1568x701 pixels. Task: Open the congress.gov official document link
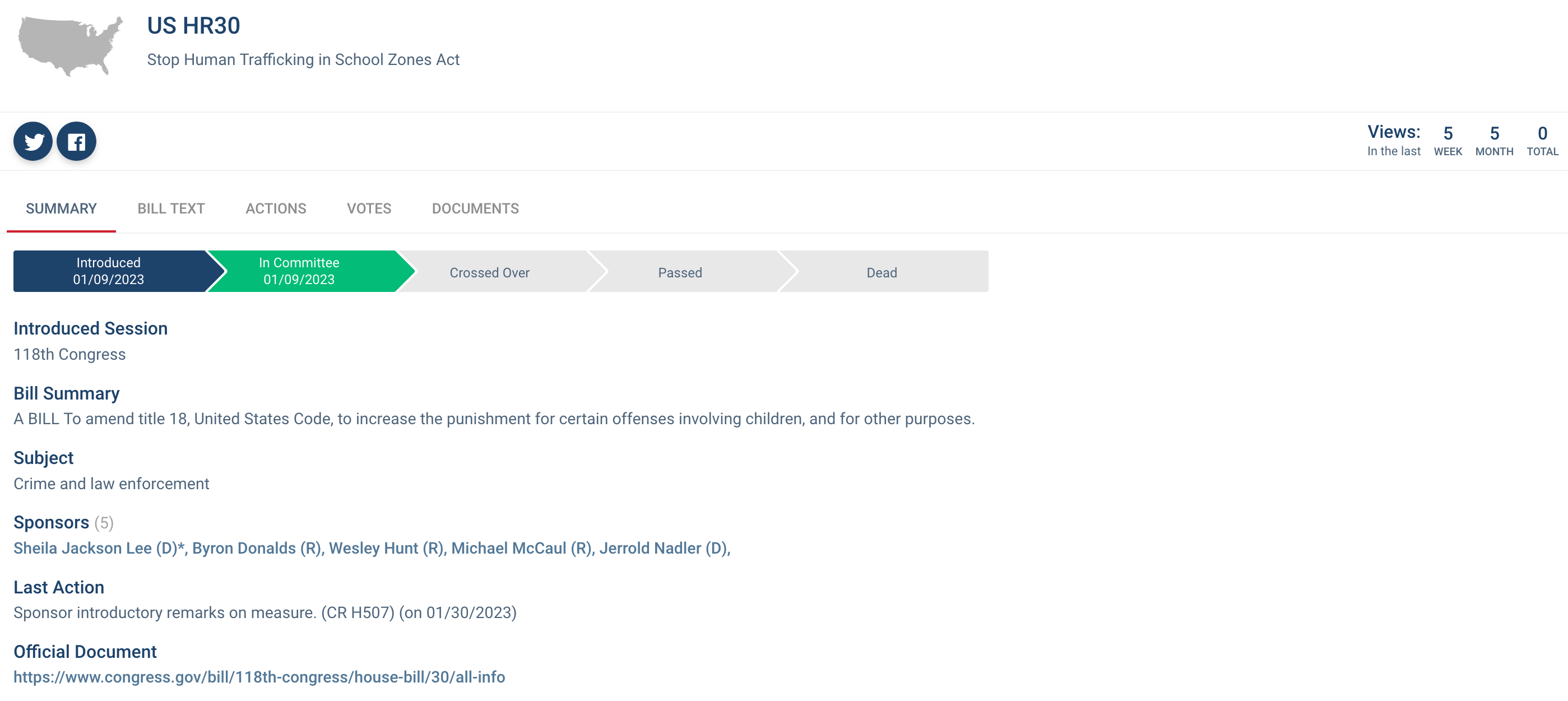pyautogui.click(x=259, y=677)
